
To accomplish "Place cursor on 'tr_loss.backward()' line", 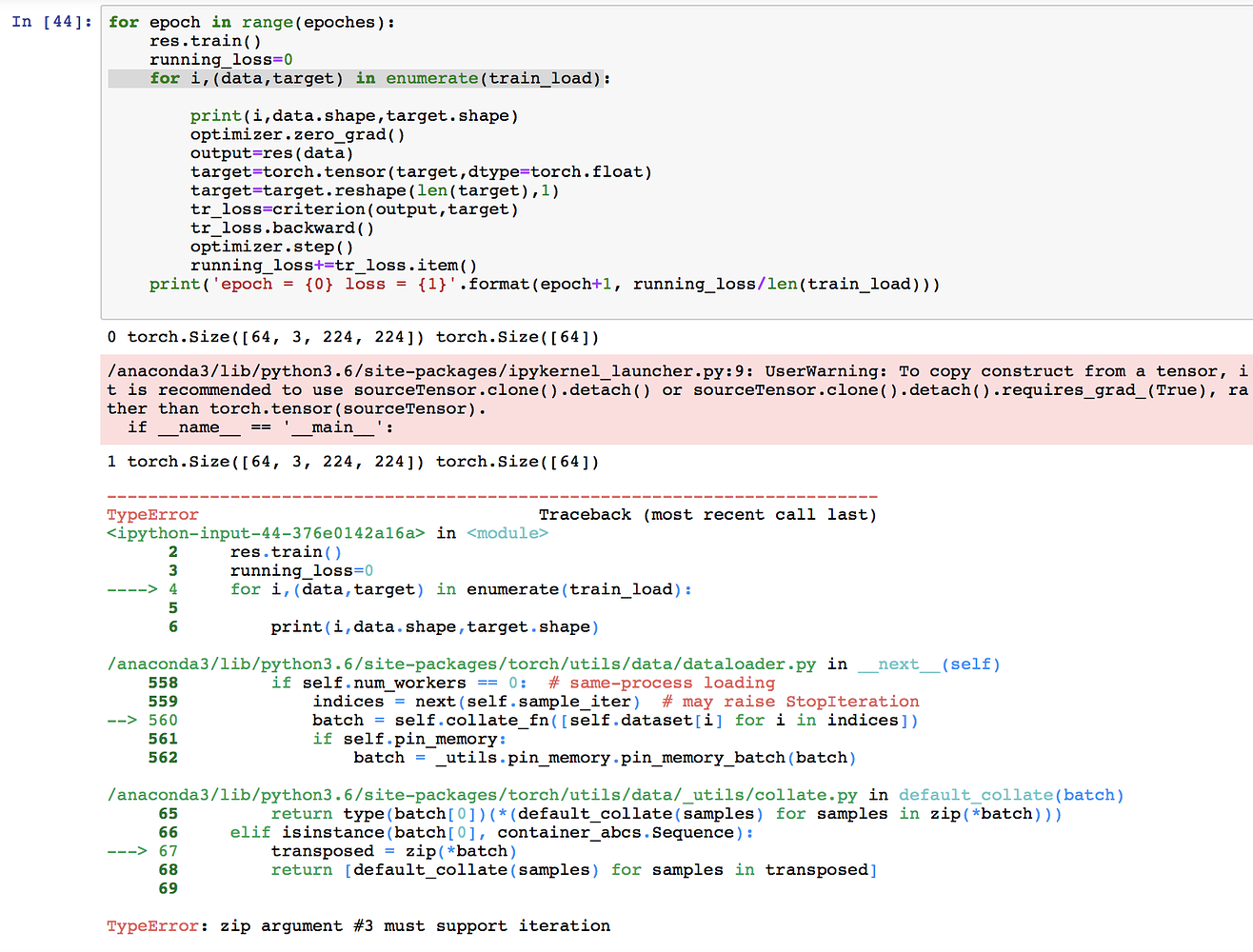I will click(x=282, y=228).
